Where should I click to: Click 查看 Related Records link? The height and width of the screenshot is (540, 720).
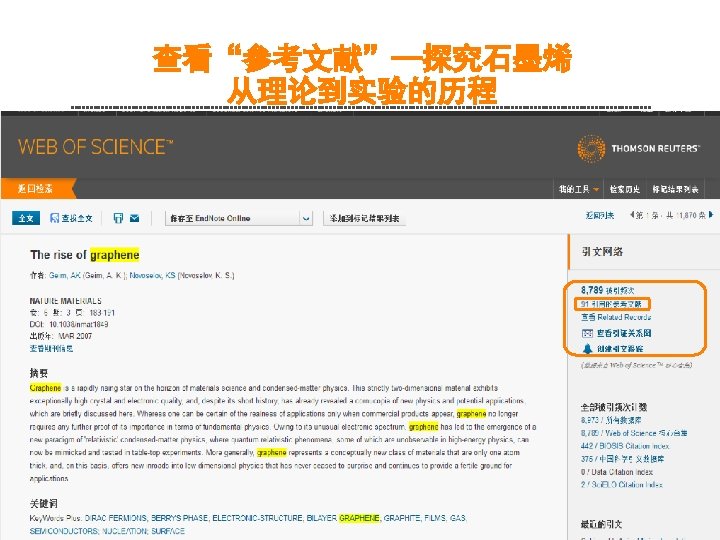click(x=616, y=317)
